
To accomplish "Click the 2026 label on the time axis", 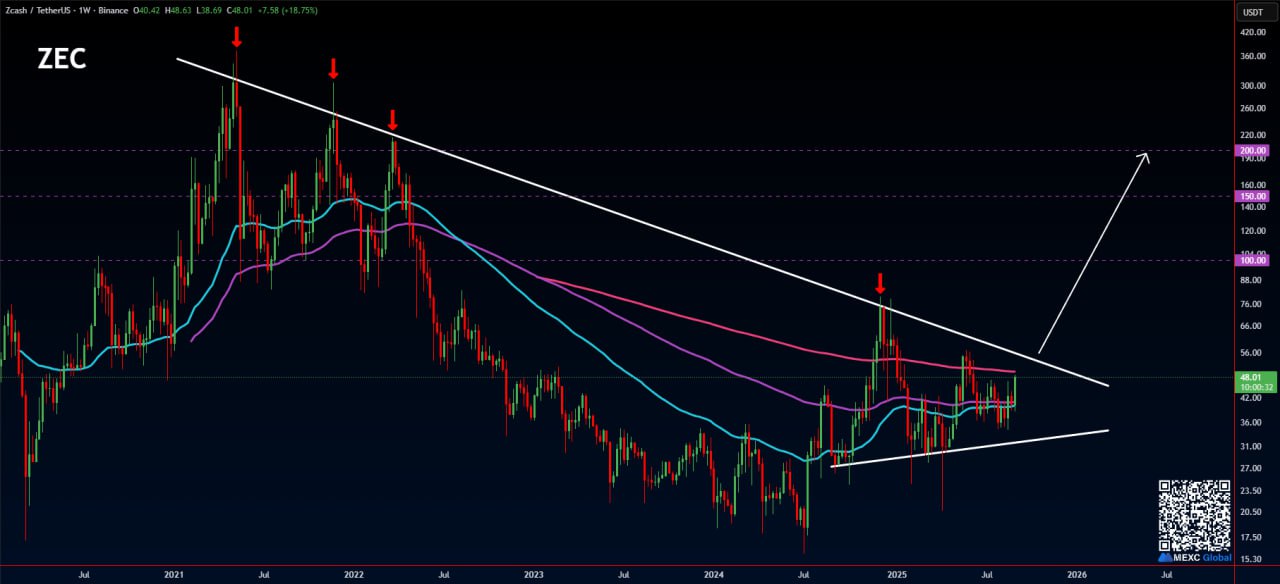I will pyautogui.click(x=1077, y=575).
